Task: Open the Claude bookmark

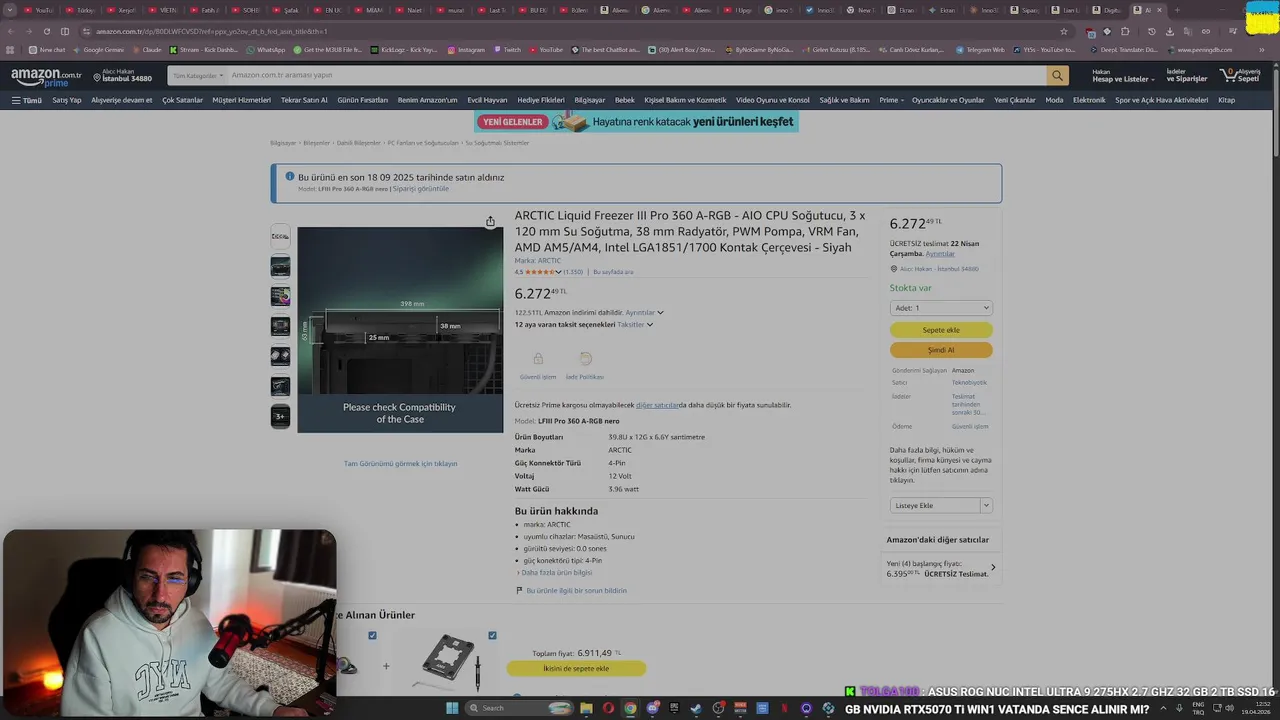Action: click(x=147, y=49)
